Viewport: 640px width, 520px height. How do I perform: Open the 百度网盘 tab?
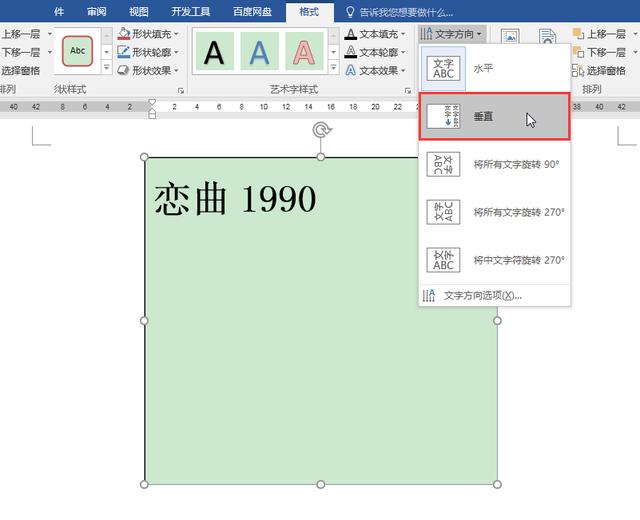click(252, 11)
